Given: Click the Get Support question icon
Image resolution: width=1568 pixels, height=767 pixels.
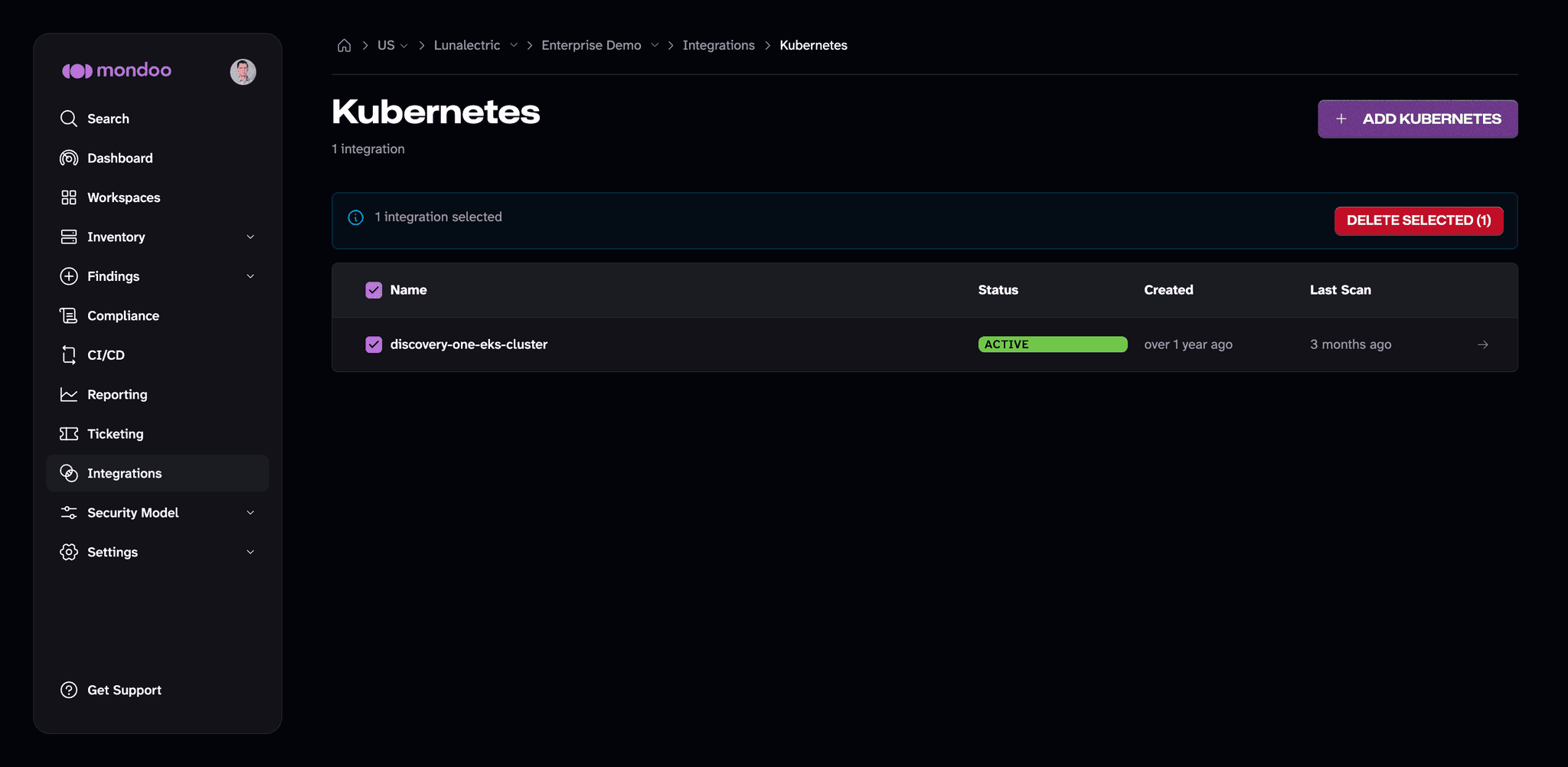Looking at the screenshot, I should coord(69,690).
